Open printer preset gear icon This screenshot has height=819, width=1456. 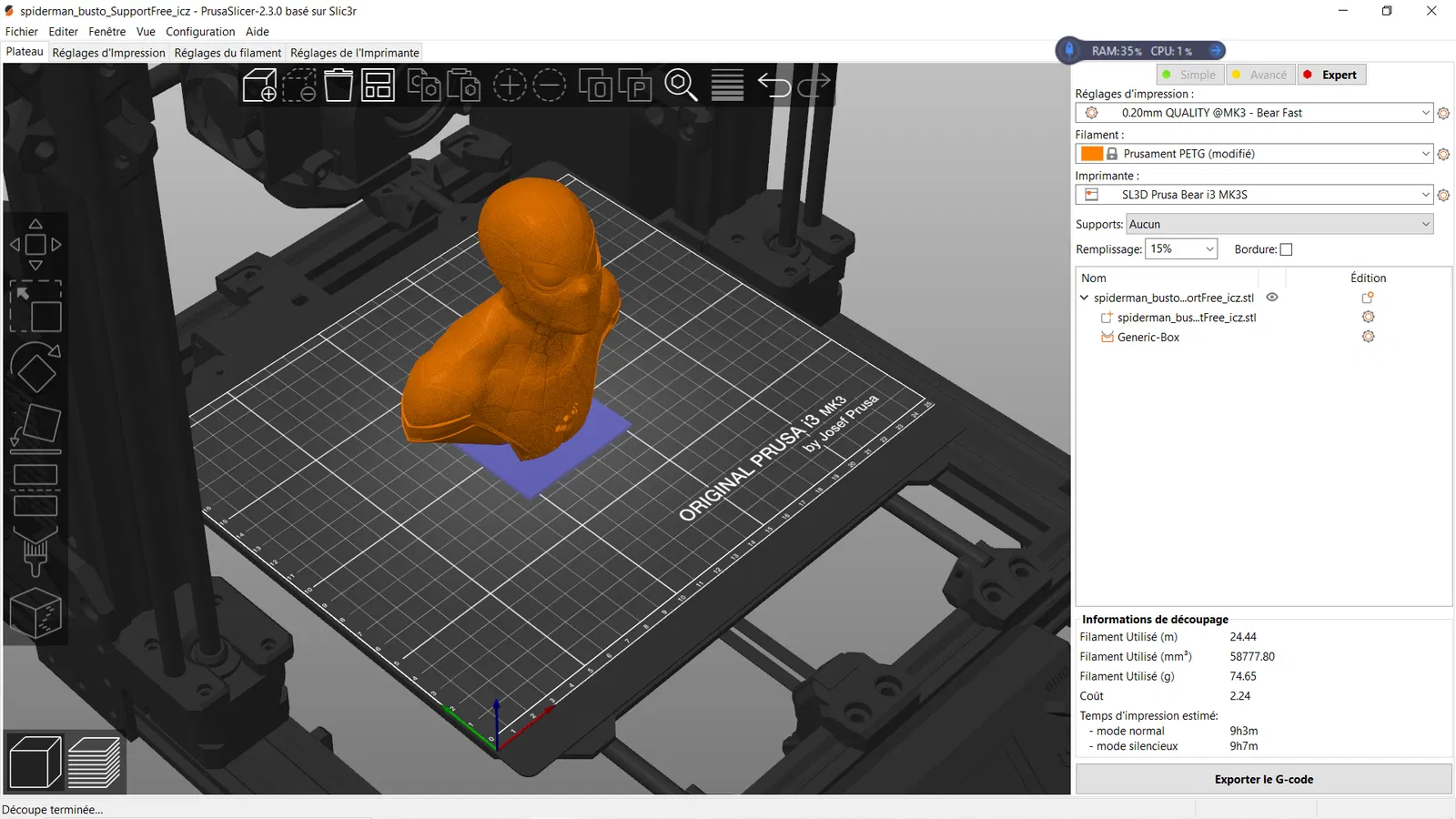(1443, 195)
